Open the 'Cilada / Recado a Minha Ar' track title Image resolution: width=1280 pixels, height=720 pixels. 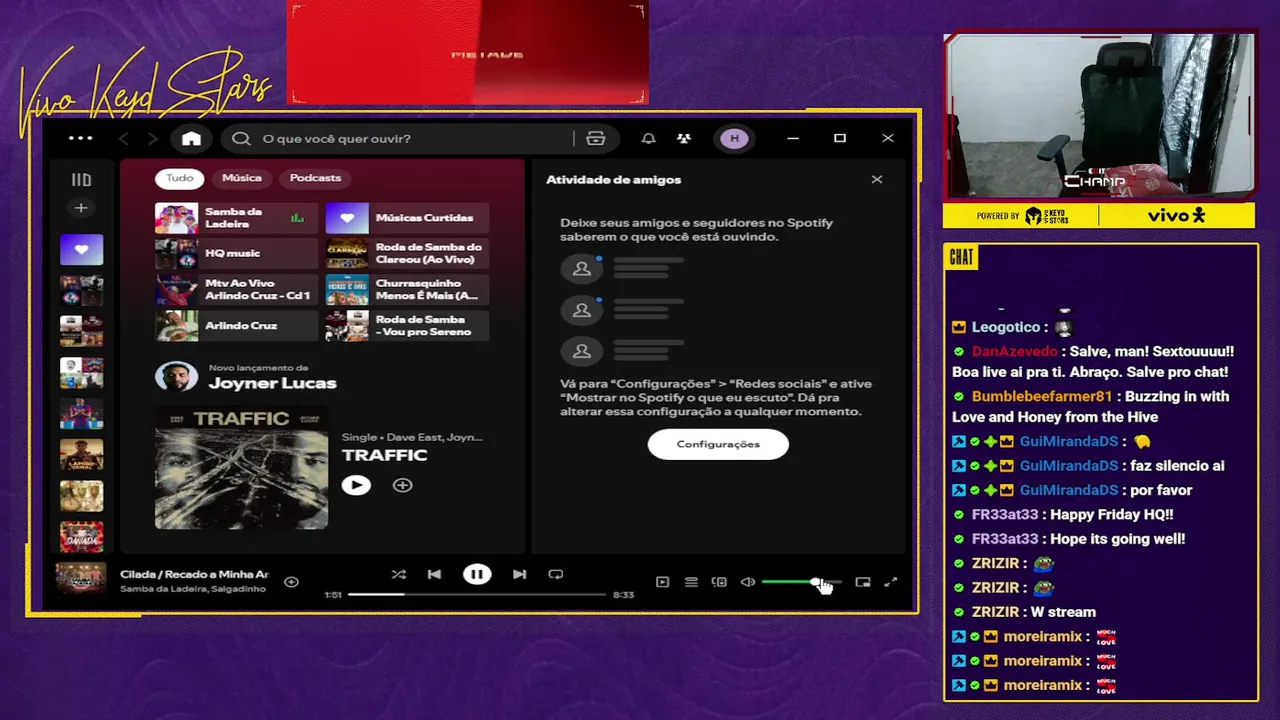pyautogui.click(x=194, y=574)
